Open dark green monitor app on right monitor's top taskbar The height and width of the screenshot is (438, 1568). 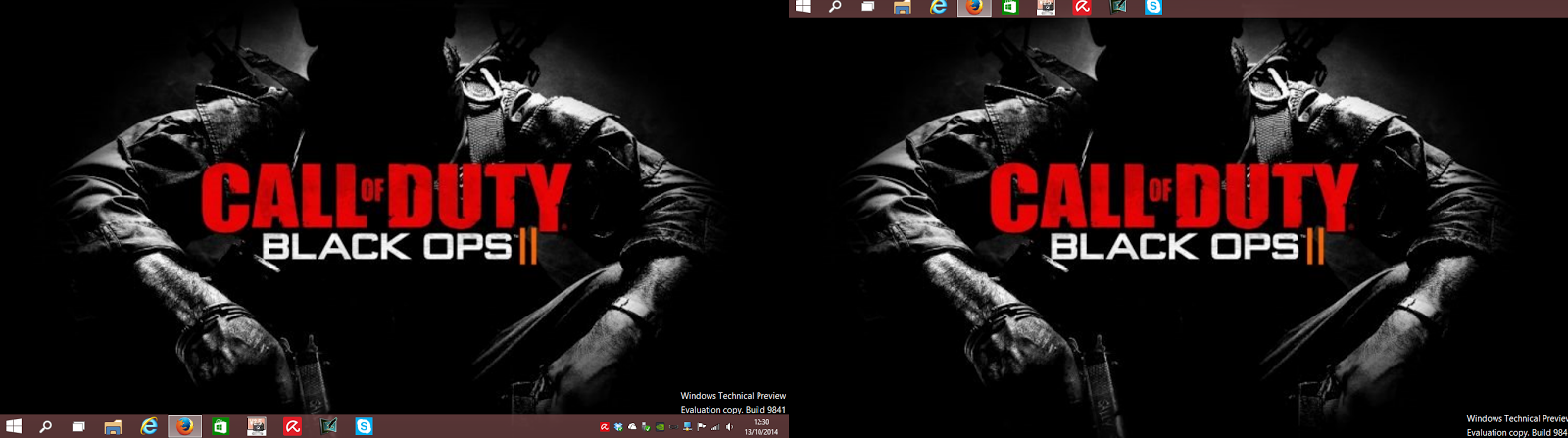pos(1118,7)
